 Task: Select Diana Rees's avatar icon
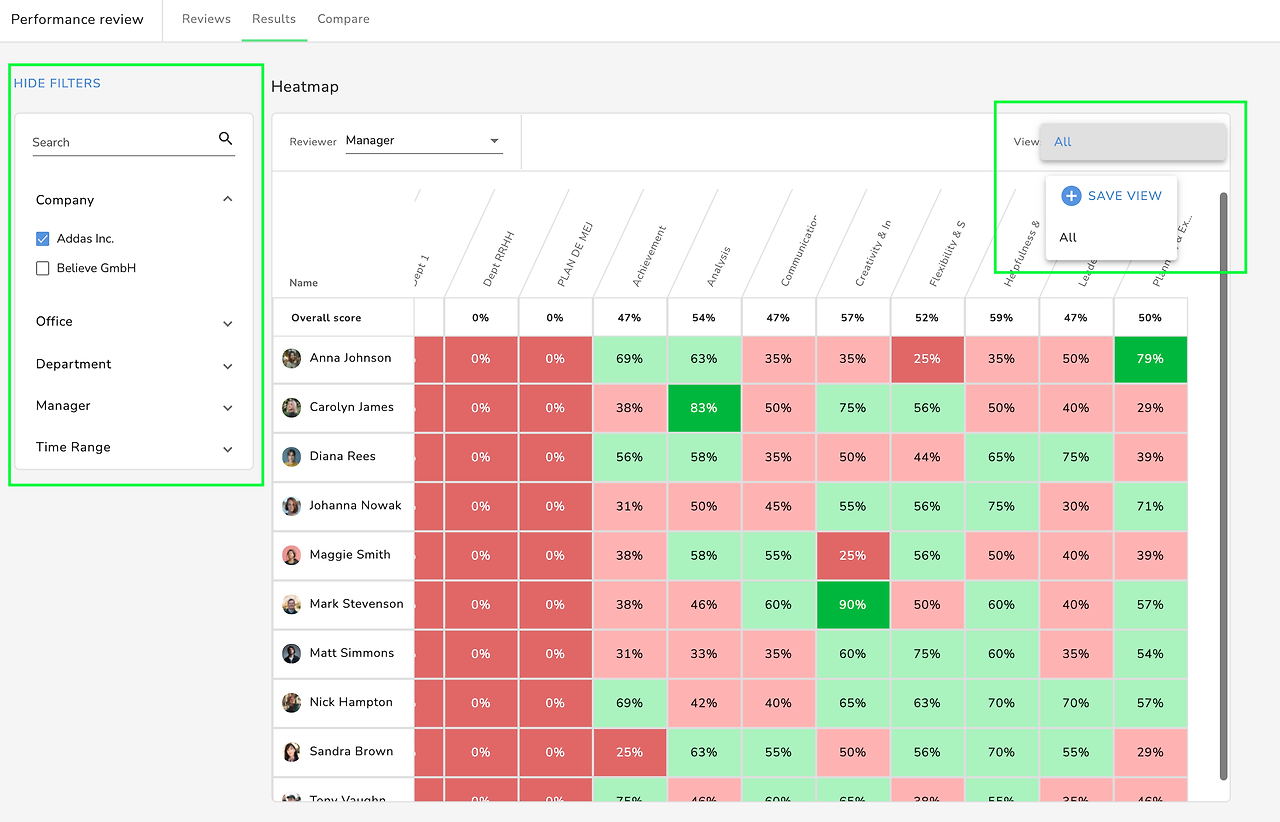coord(292,457)
